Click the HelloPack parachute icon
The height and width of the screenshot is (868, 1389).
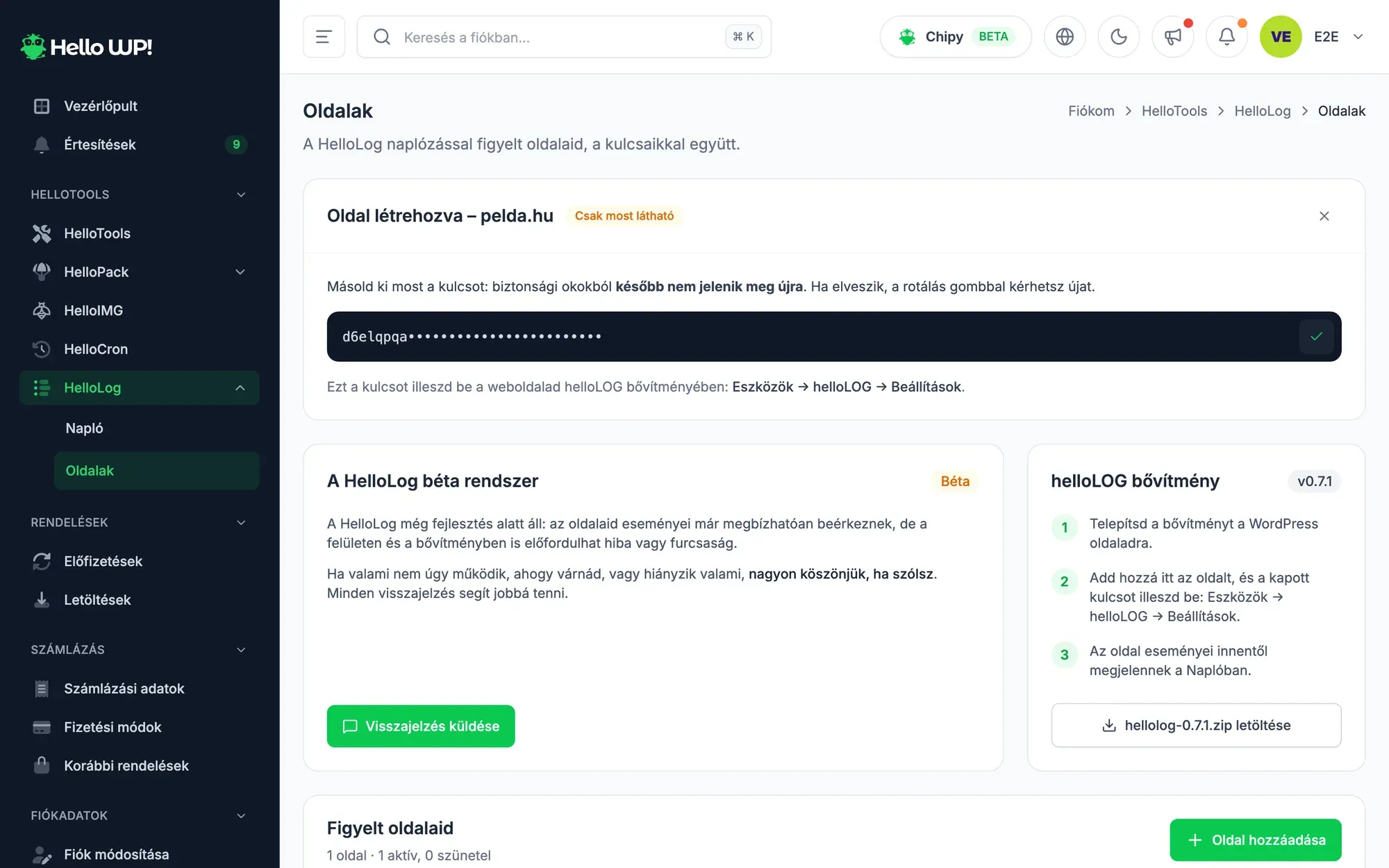(x=42, y=272)
